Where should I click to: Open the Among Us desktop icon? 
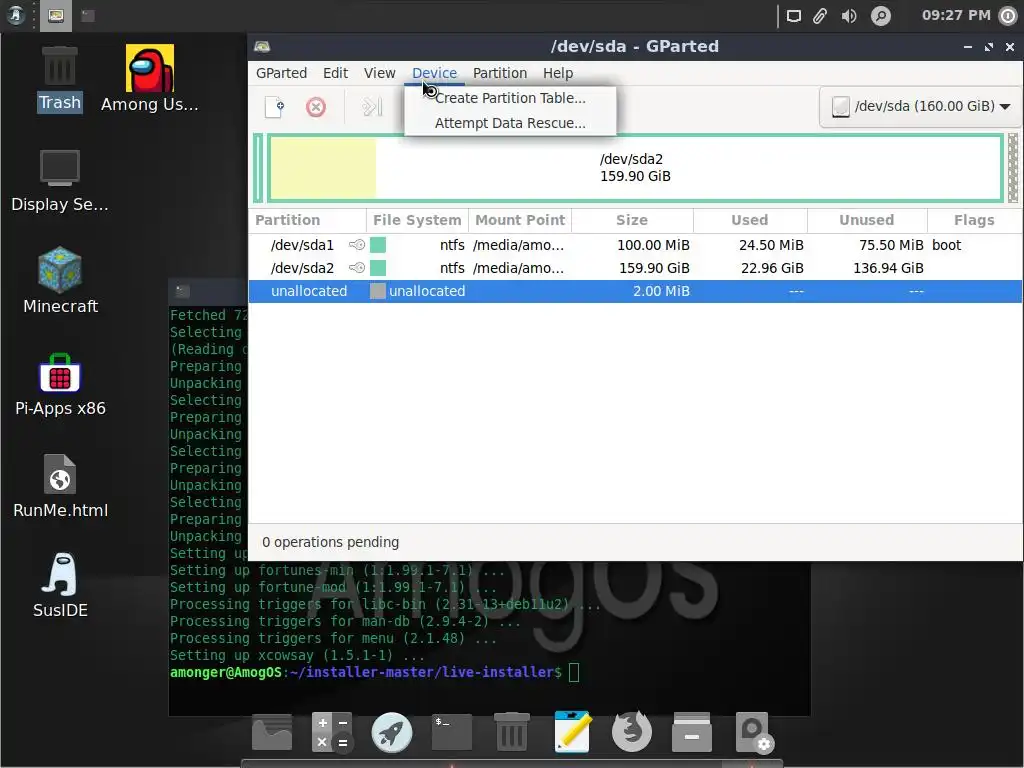(x=150, y=78)
